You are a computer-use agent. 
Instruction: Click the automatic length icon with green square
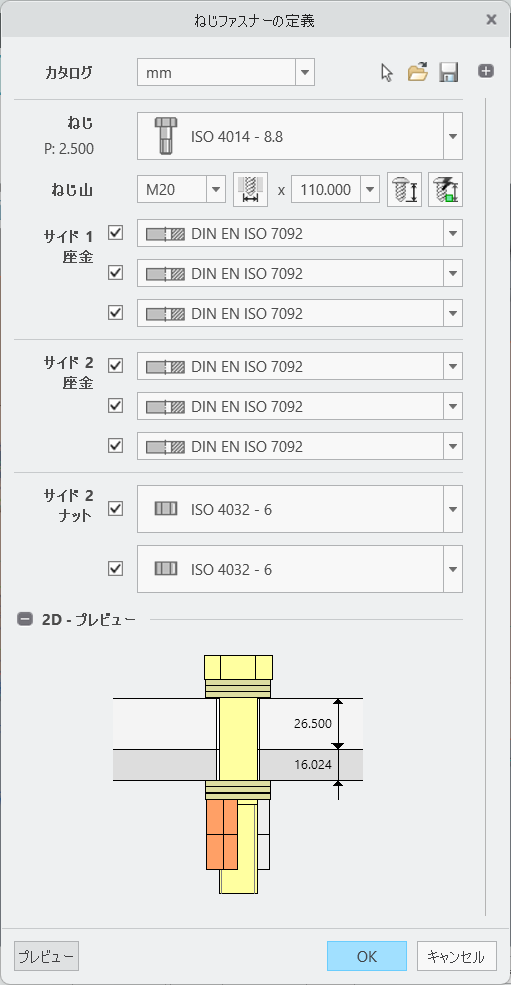446,189
